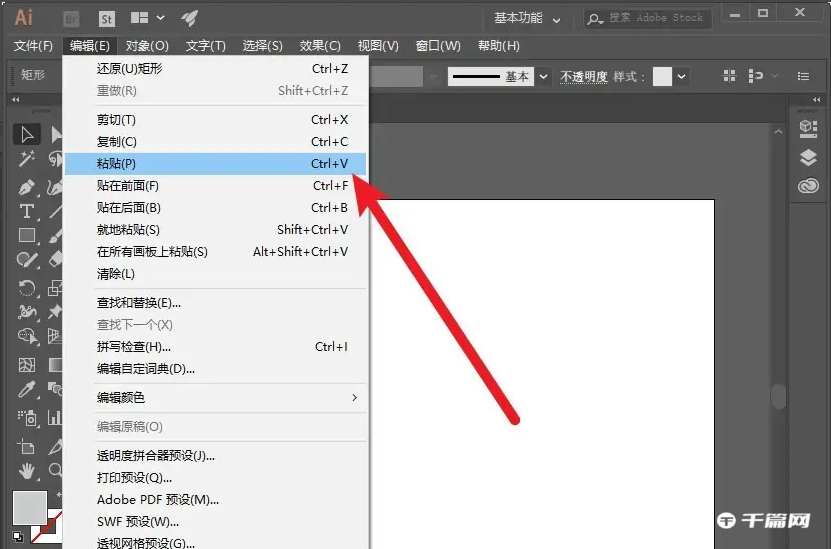Select the Hand tool
The height and width of the screenshot is (549, 831).
[x=26, y=470]
